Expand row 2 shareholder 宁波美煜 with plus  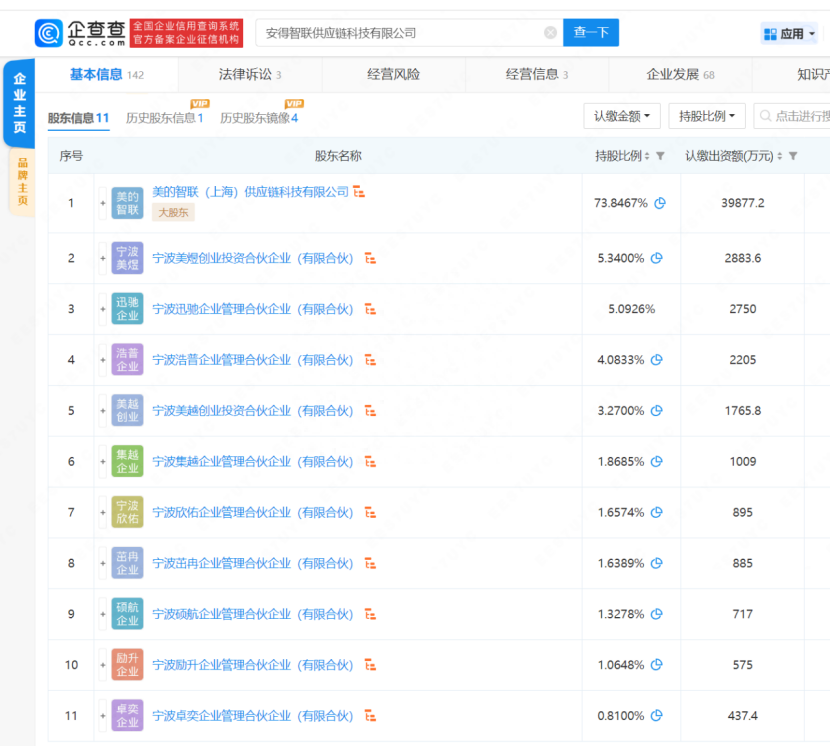tap(103, 258)
